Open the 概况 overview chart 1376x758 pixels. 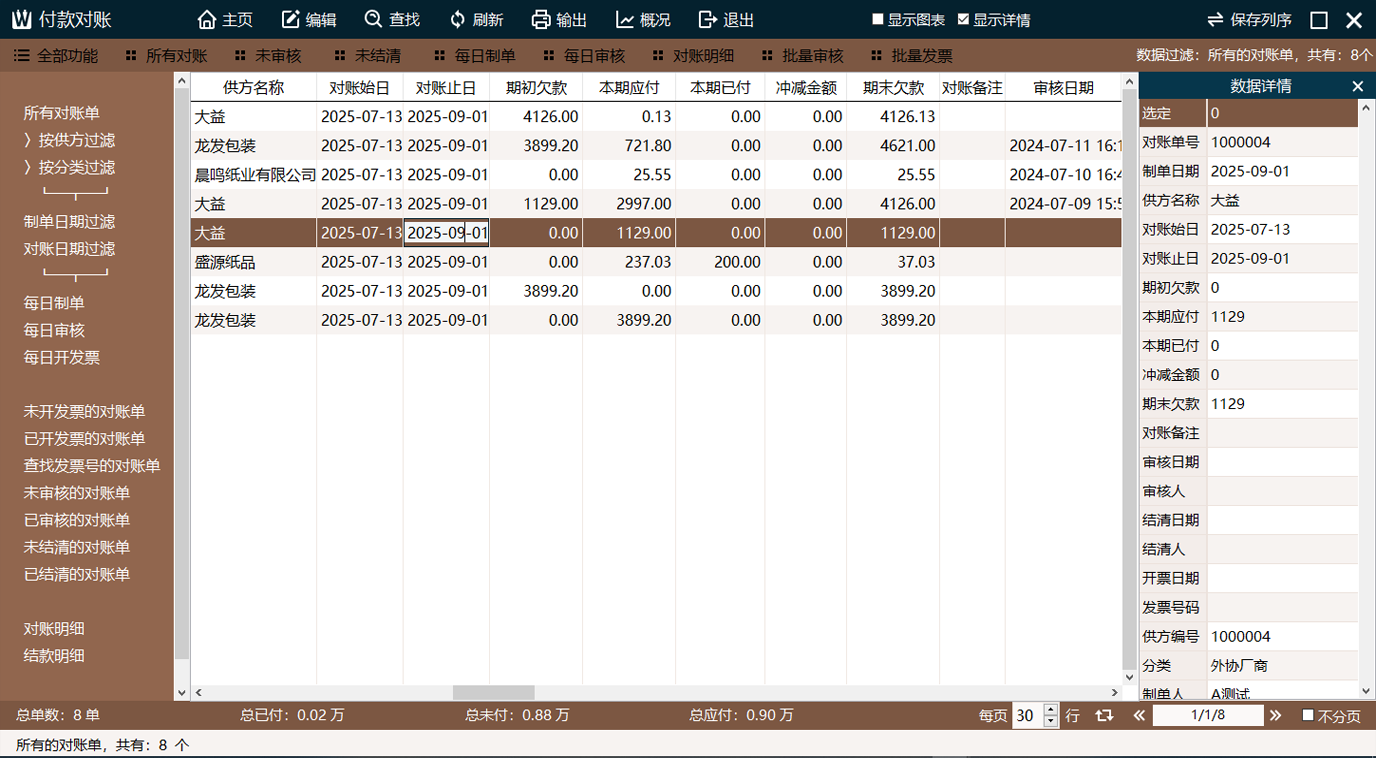click(x=625, y=20)
